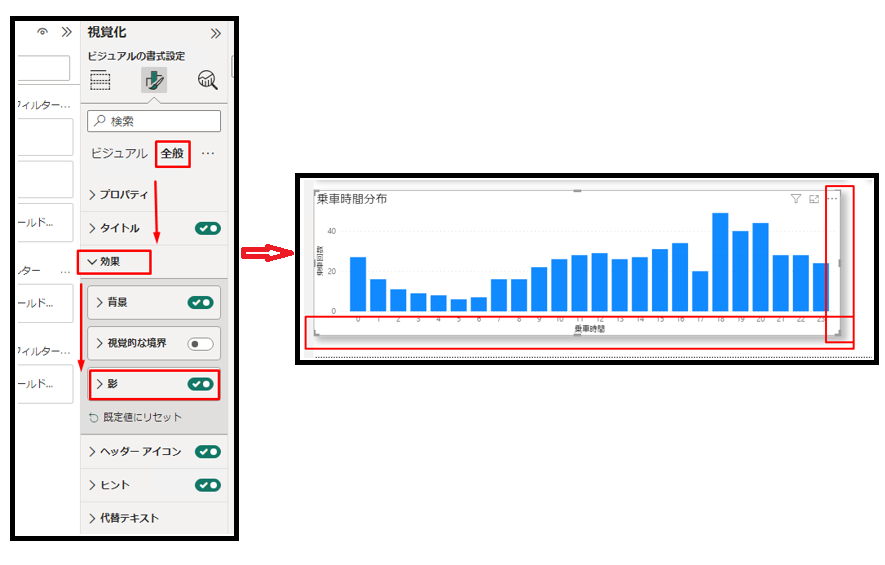885x565 pixels.
Task: Click the top-center resize handle of chart
Action: coord(577,191)
